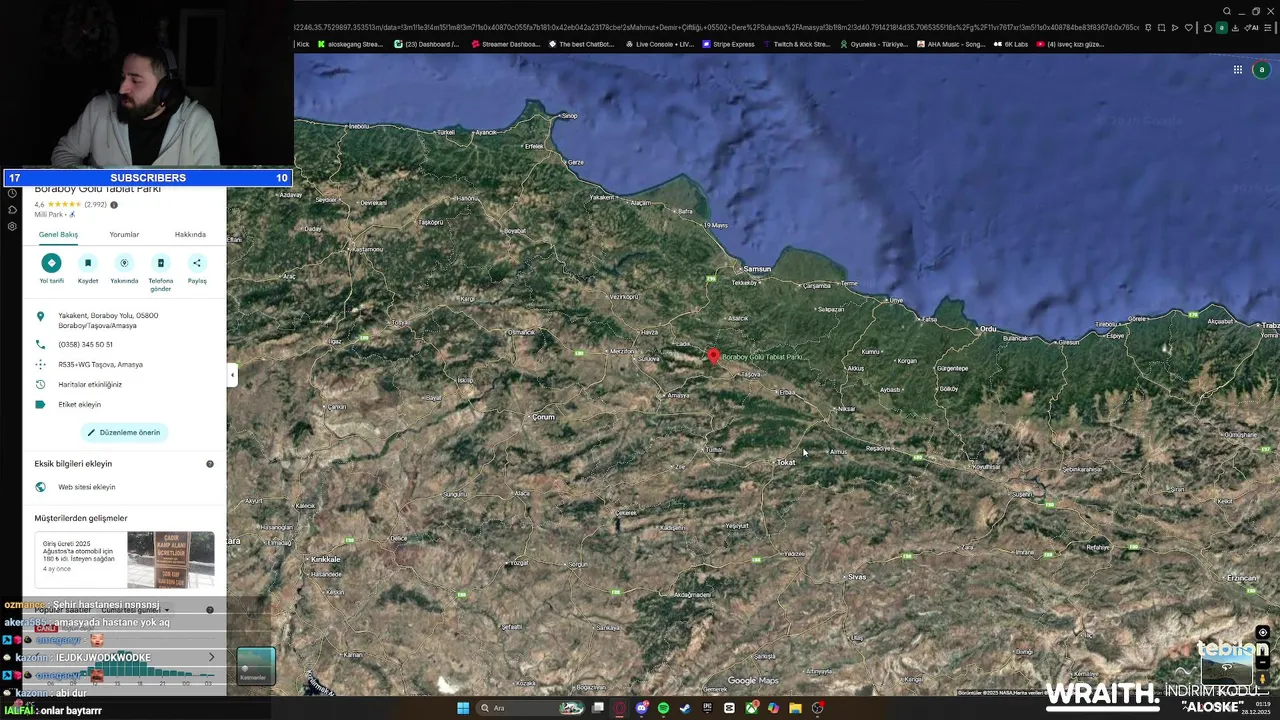Open Spotify from the taskbar
This screenshot has width=1280, height=720.
point(663,708)
